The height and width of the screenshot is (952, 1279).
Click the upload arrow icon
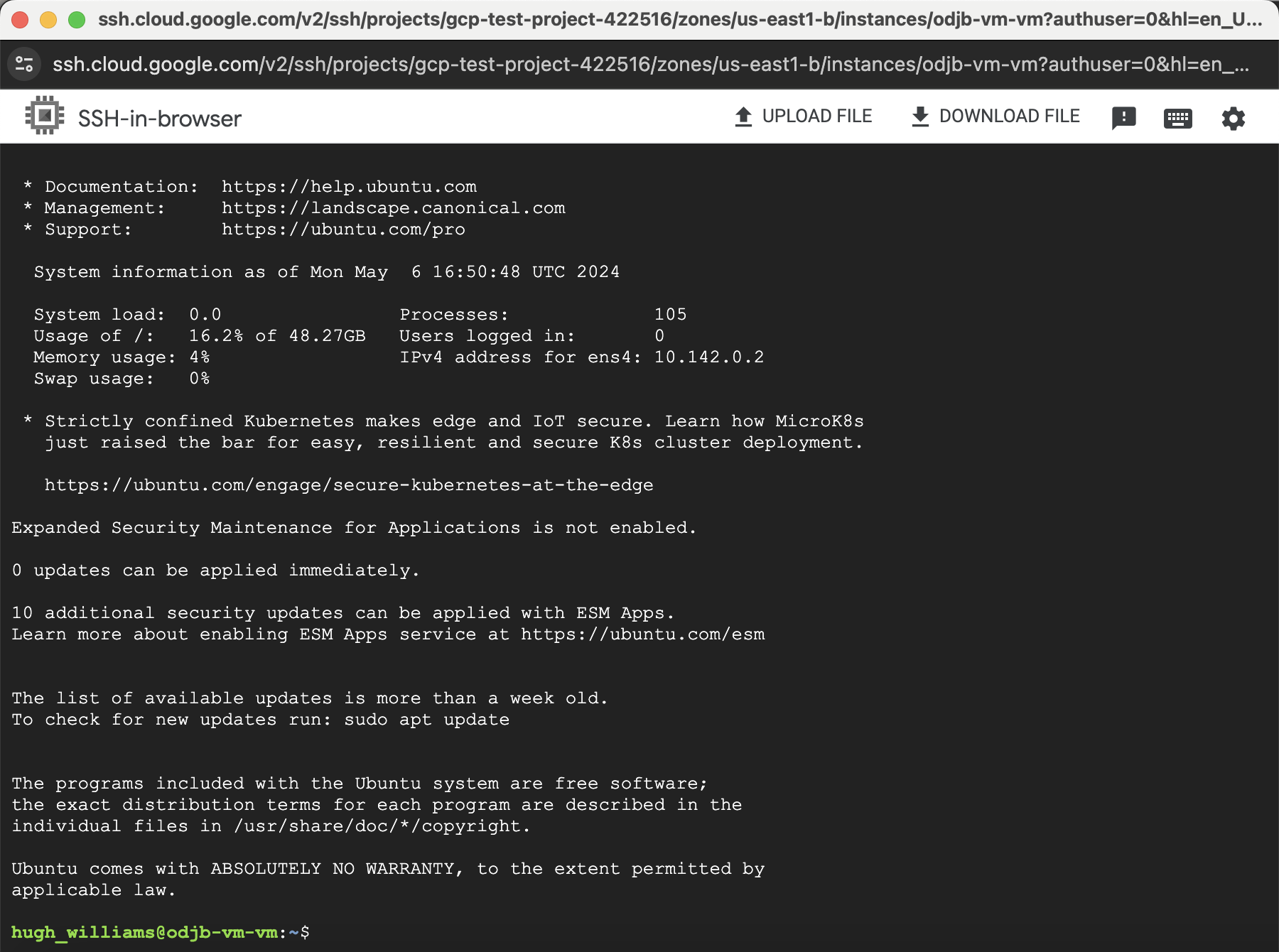(743, 117)
